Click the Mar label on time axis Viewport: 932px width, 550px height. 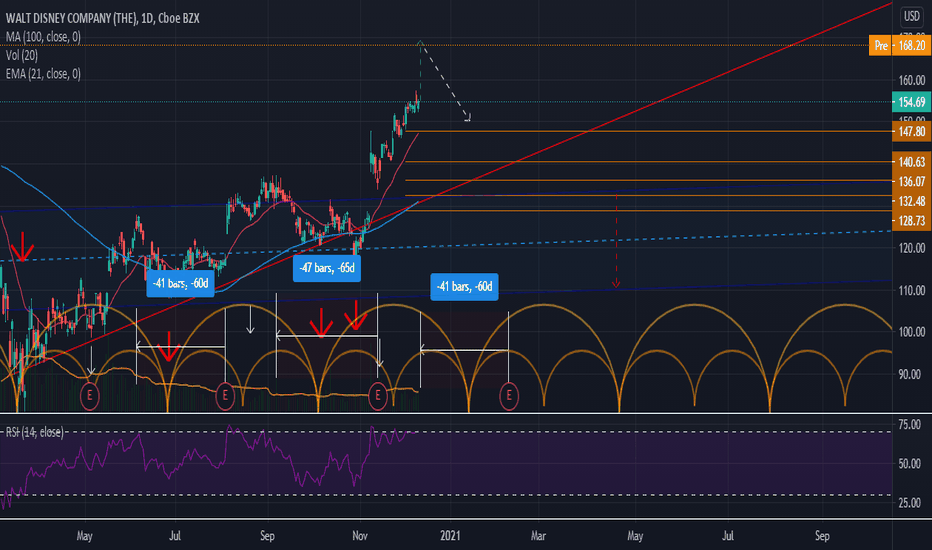coord(538,536)
